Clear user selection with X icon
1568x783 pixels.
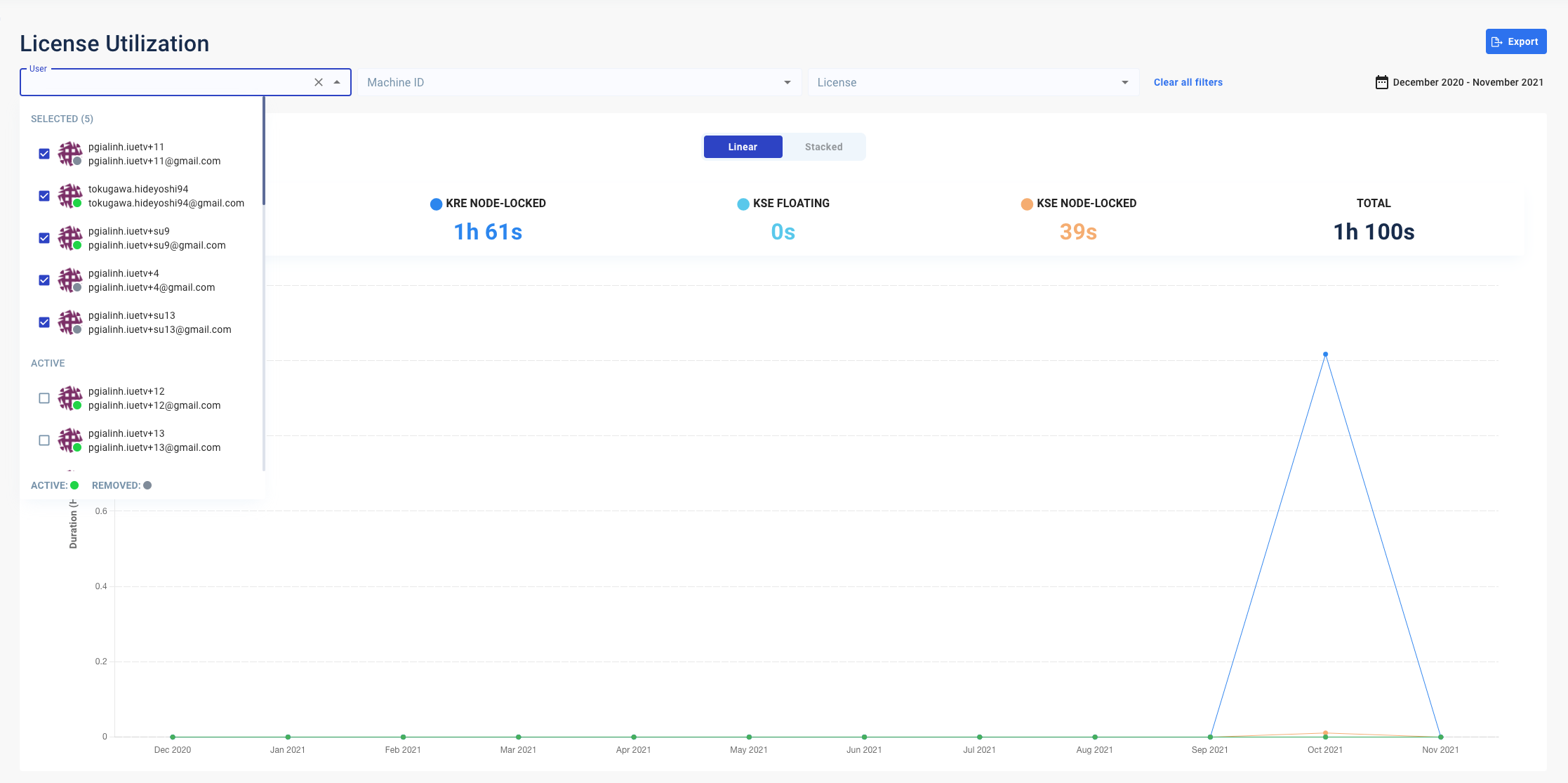tap(319, 82)
